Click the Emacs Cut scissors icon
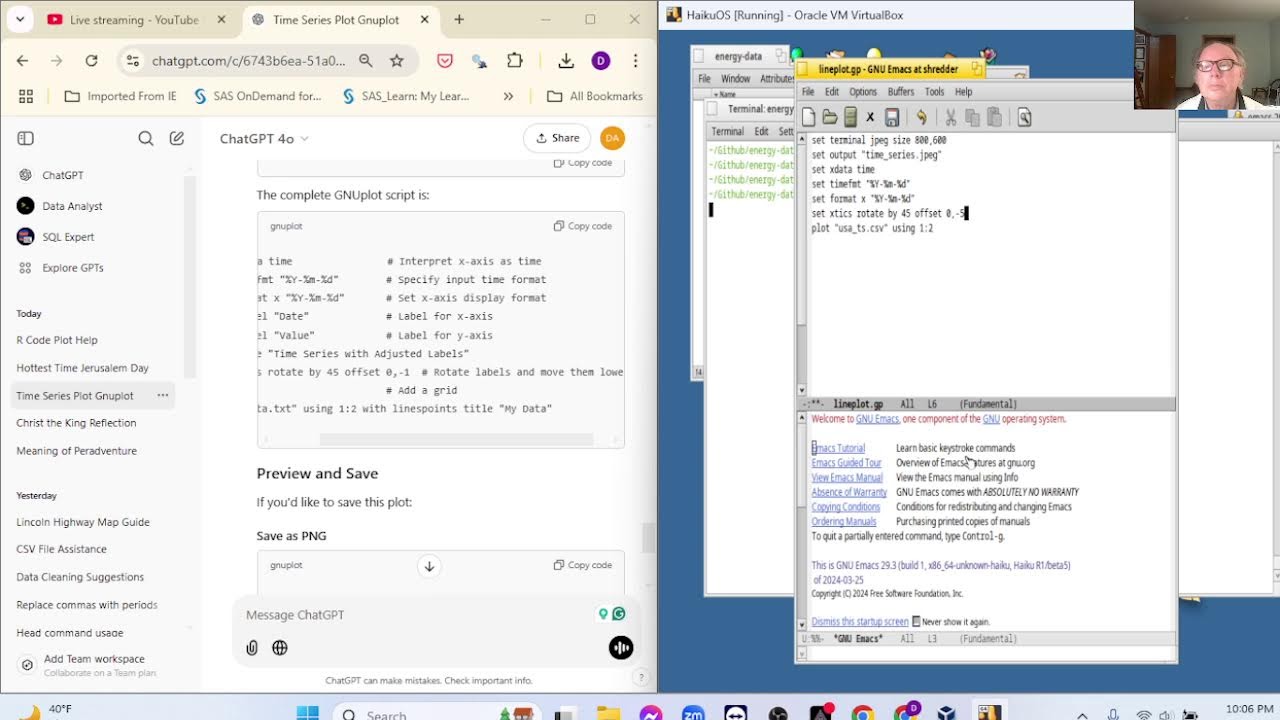1280x720 pixels. (x=951, y=118)
